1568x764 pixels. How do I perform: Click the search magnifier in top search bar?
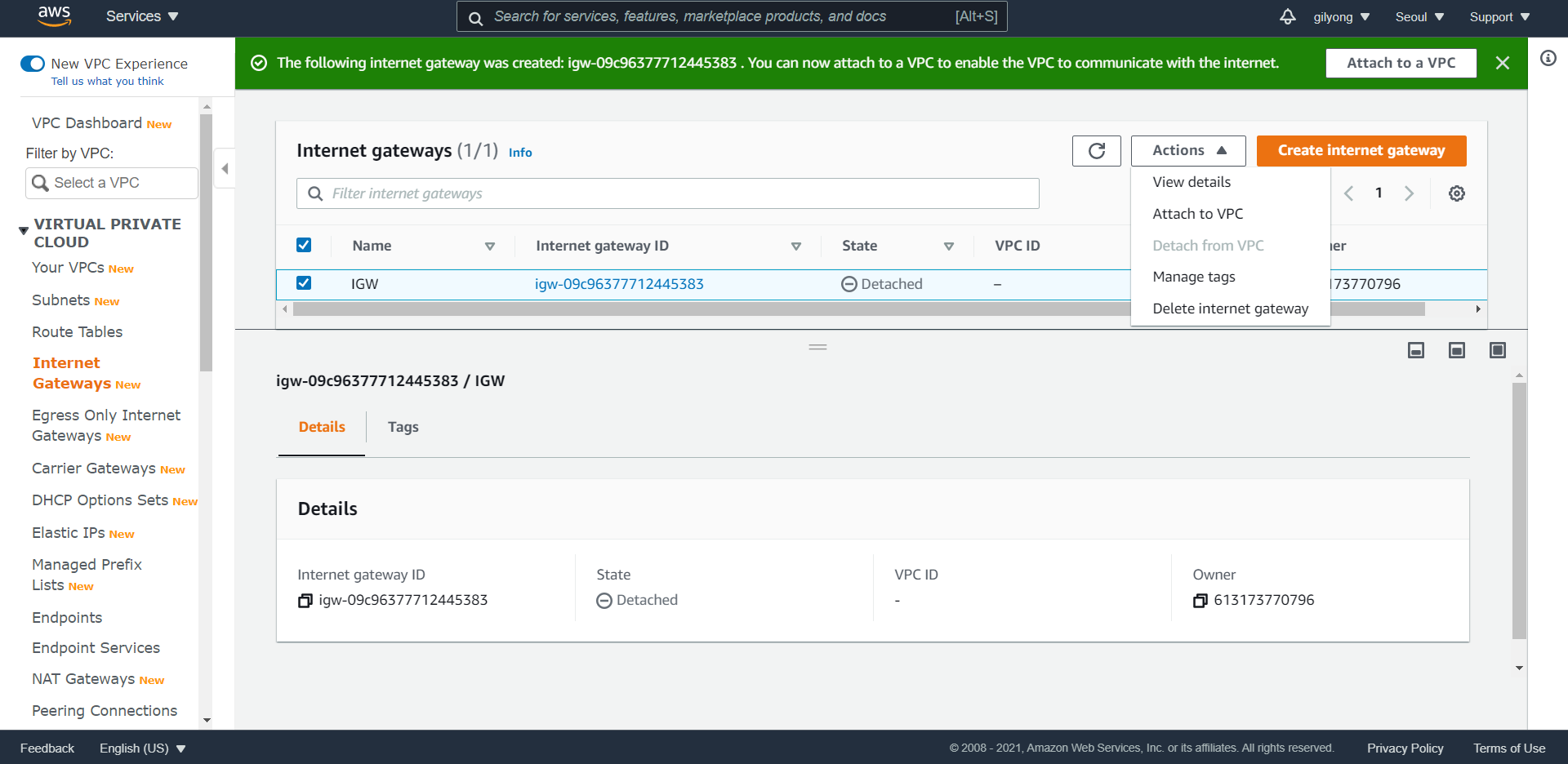tap(475, 17)
